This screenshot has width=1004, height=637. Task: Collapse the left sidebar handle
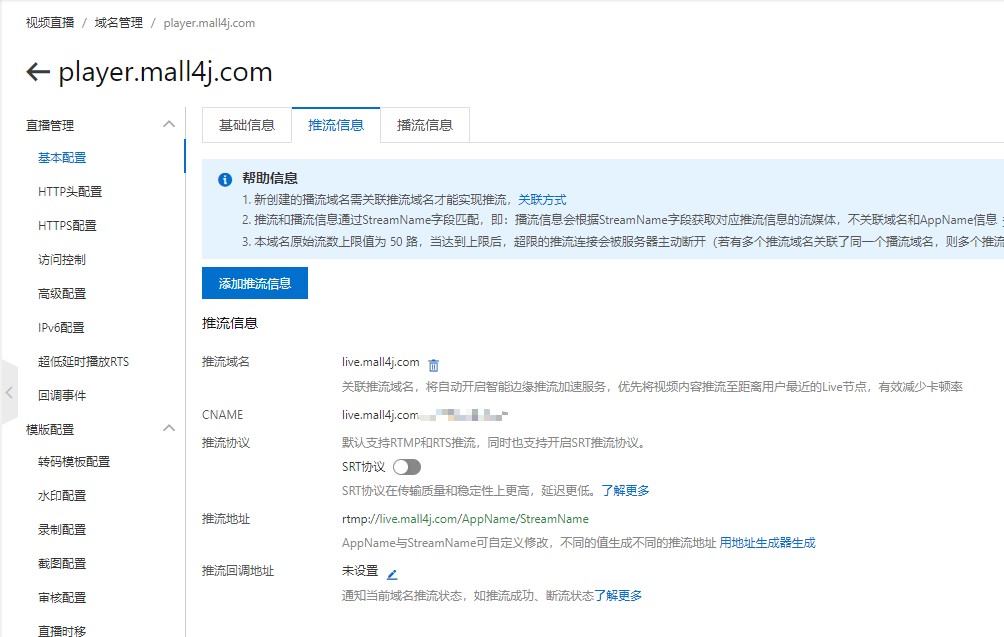click(x=9, y=393)
